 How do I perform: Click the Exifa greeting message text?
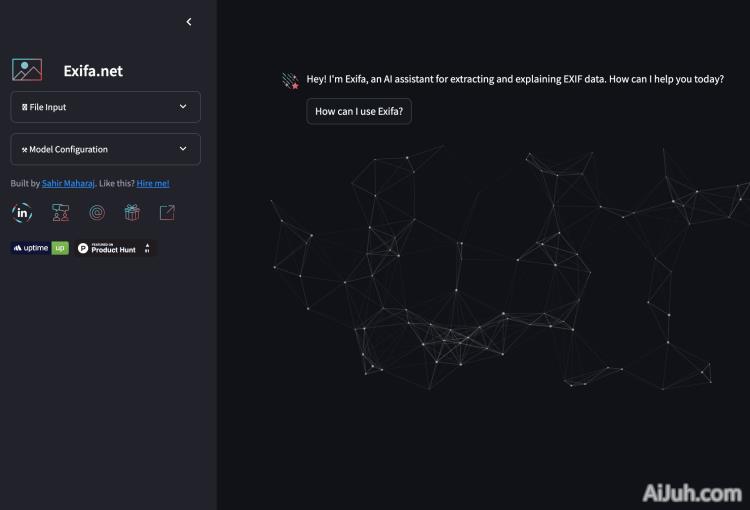(515, 79)
